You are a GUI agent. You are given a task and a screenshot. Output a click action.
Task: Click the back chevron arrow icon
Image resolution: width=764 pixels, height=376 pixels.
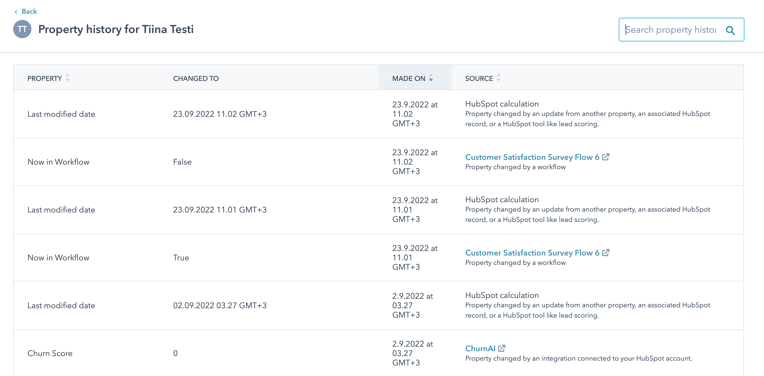(16, 11)
